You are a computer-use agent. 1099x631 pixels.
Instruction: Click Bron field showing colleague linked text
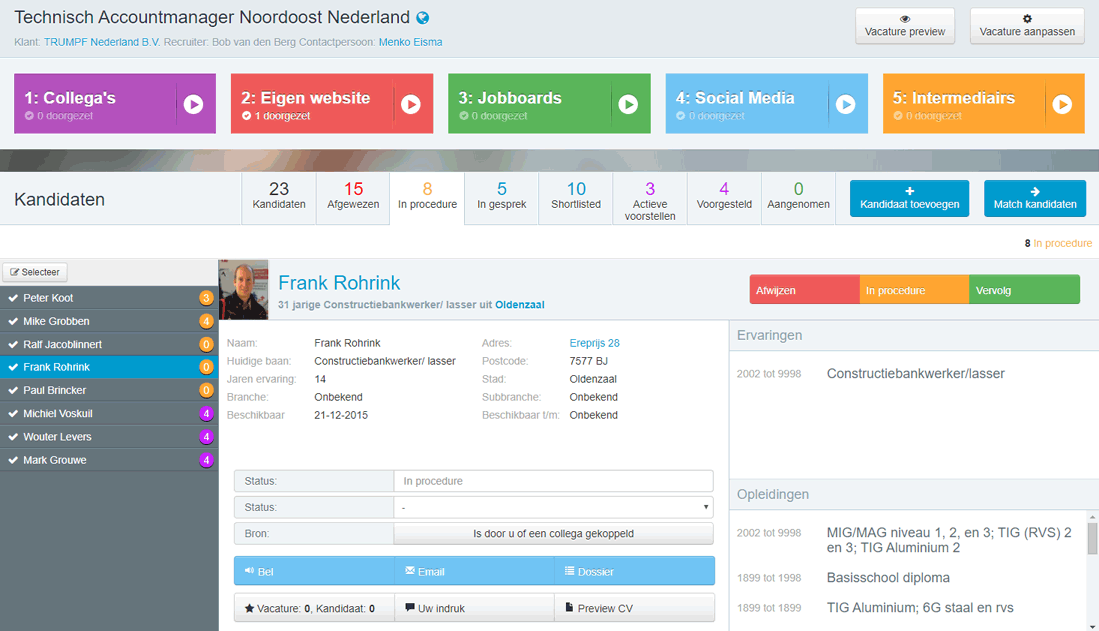tap(553, 534)
